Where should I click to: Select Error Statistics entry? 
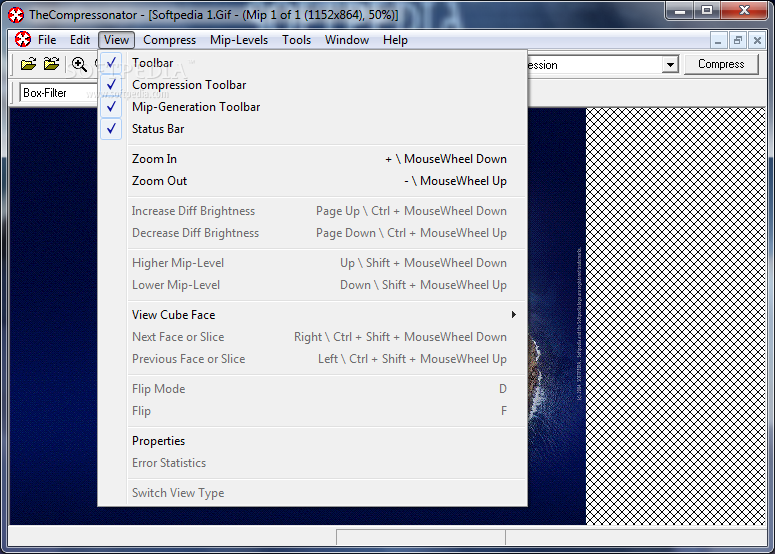(313, 463)
